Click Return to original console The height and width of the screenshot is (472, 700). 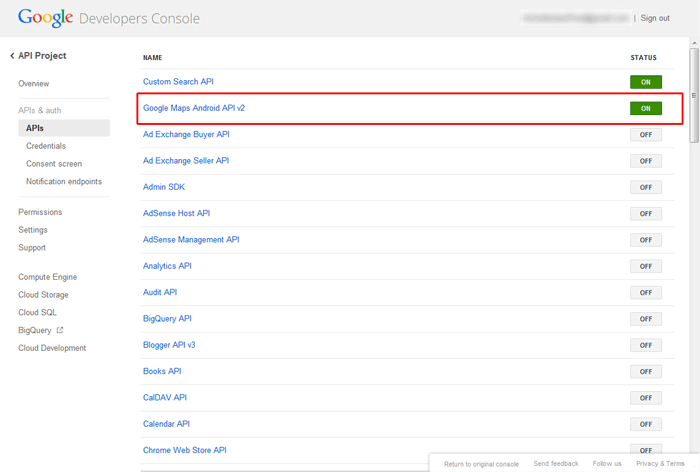pyautogui.click(x=482, y=464)
